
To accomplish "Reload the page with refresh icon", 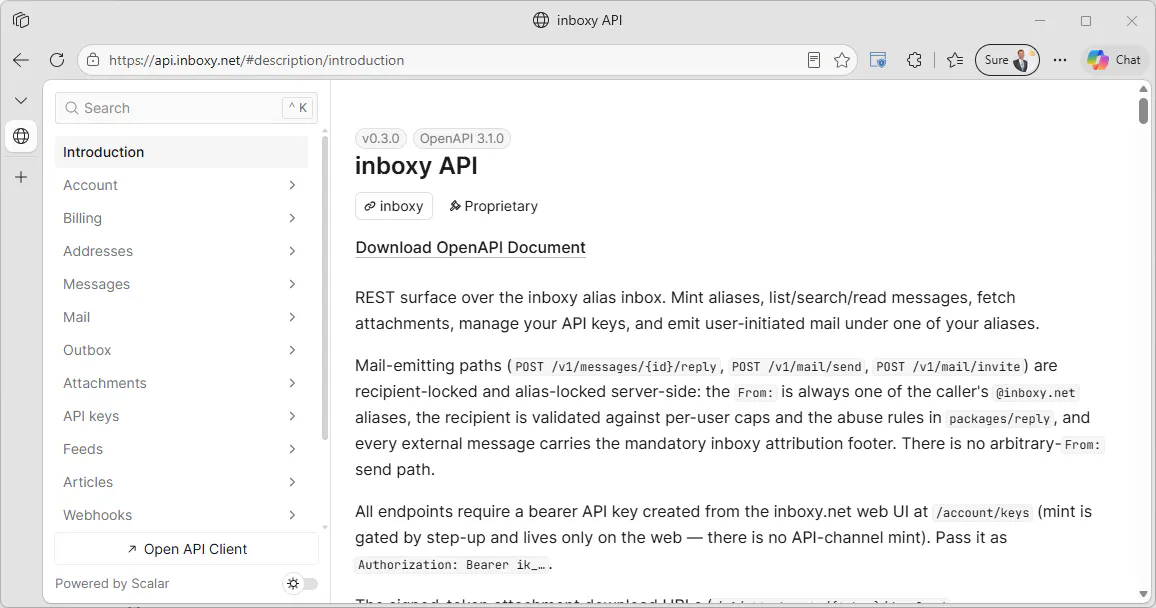I will coord(57,60).
